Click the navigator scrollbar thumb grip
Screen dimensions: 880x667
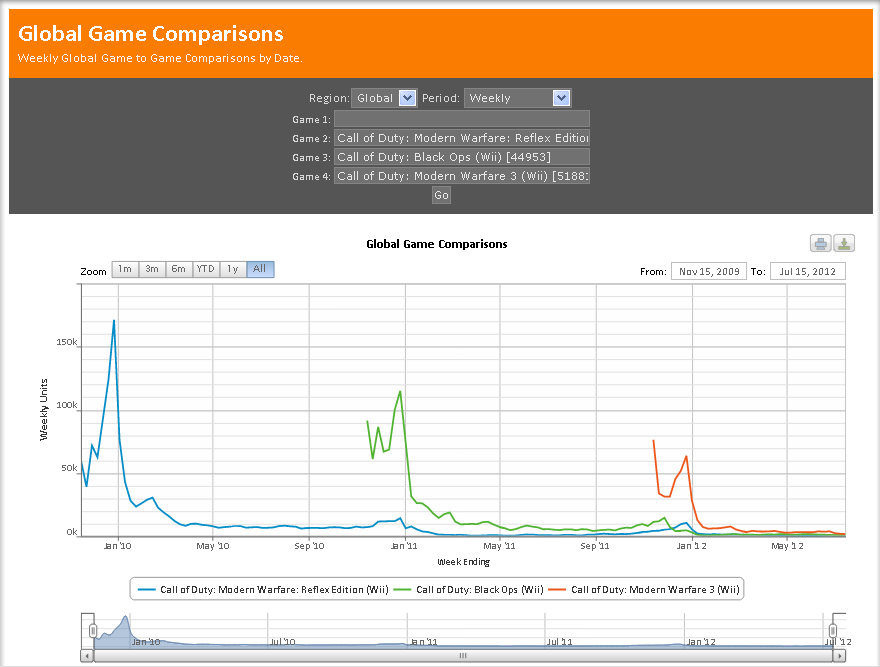coord(463,656)
